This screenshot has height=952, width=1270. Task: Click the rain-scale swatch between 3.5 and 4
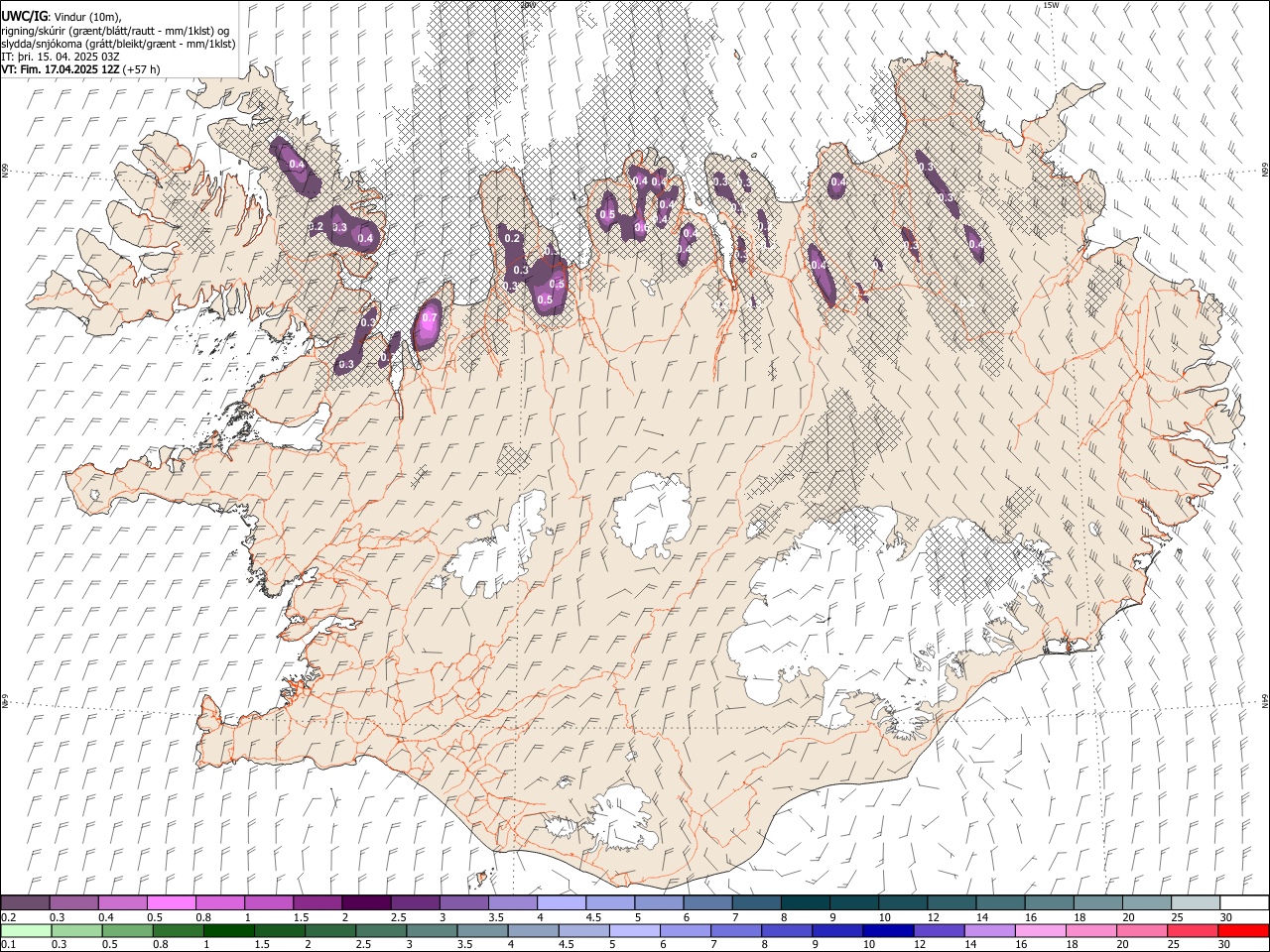(482, 931)
